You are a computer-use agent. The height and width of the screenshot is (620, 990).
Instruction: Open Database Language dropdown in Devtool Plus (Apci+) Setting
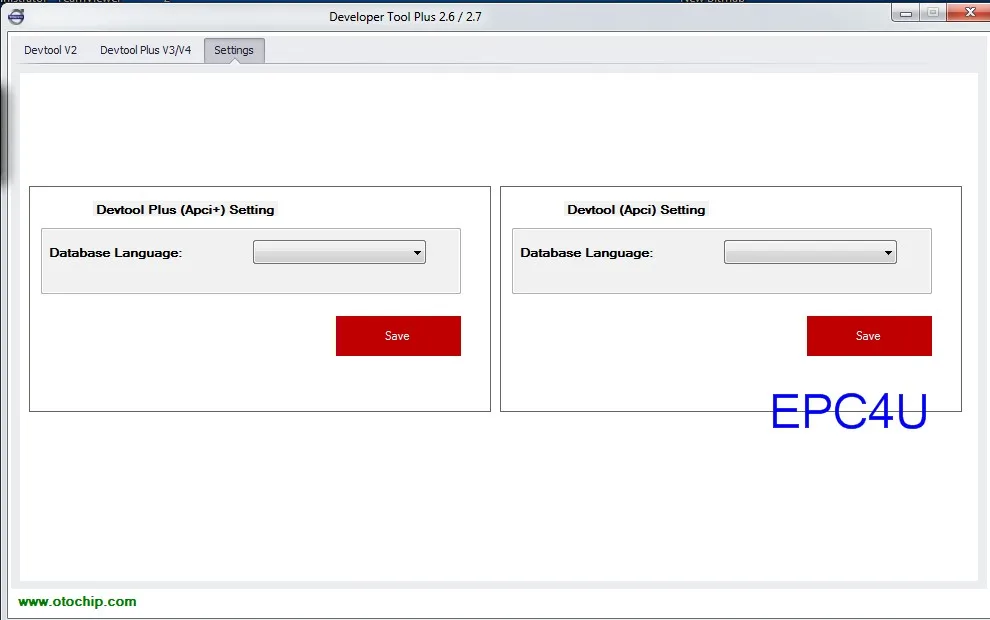339,252
